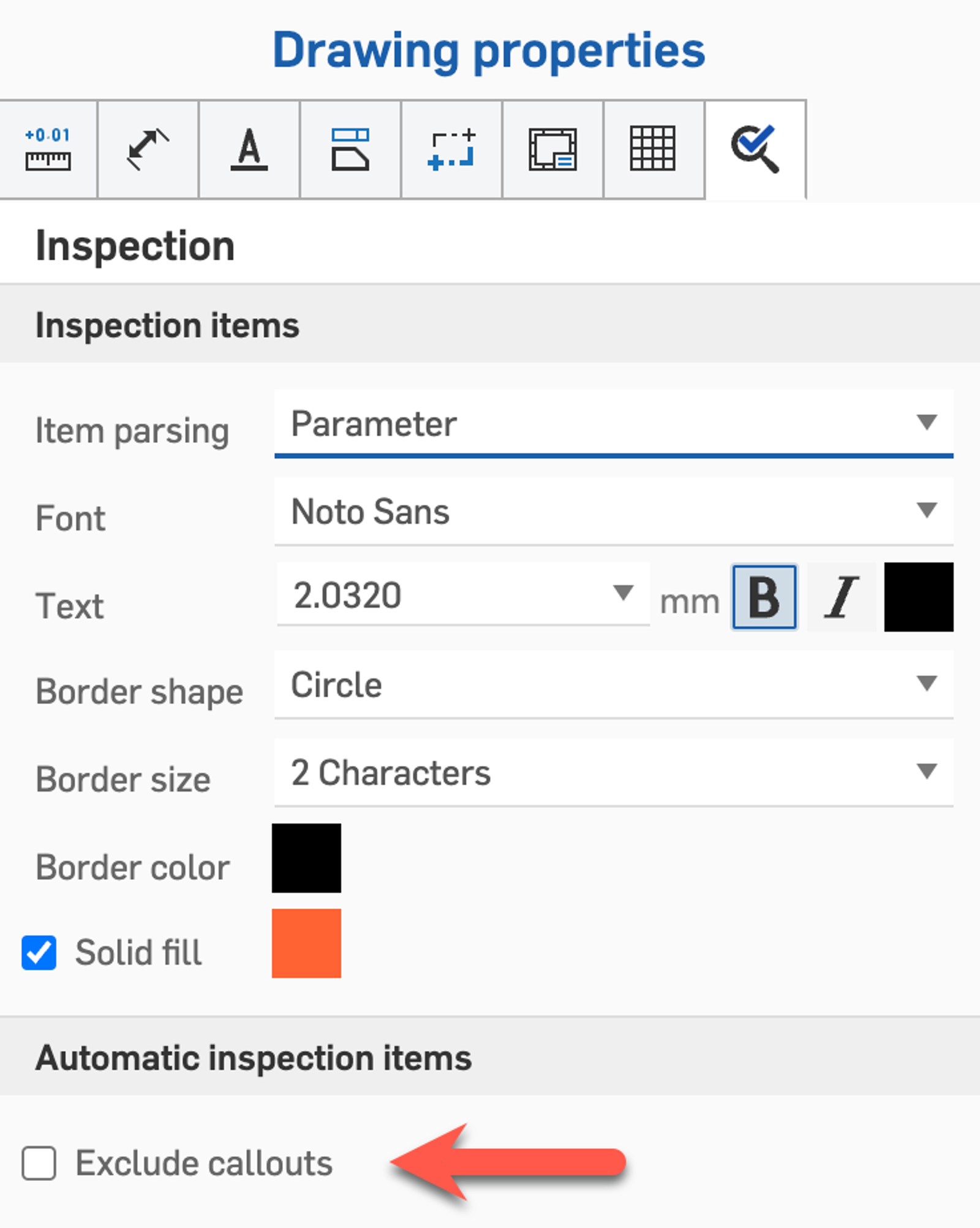The height and width of the screenshot is (1228, 980).
Task: Open the text size 2.0320 dropdown
Action: 463,594
